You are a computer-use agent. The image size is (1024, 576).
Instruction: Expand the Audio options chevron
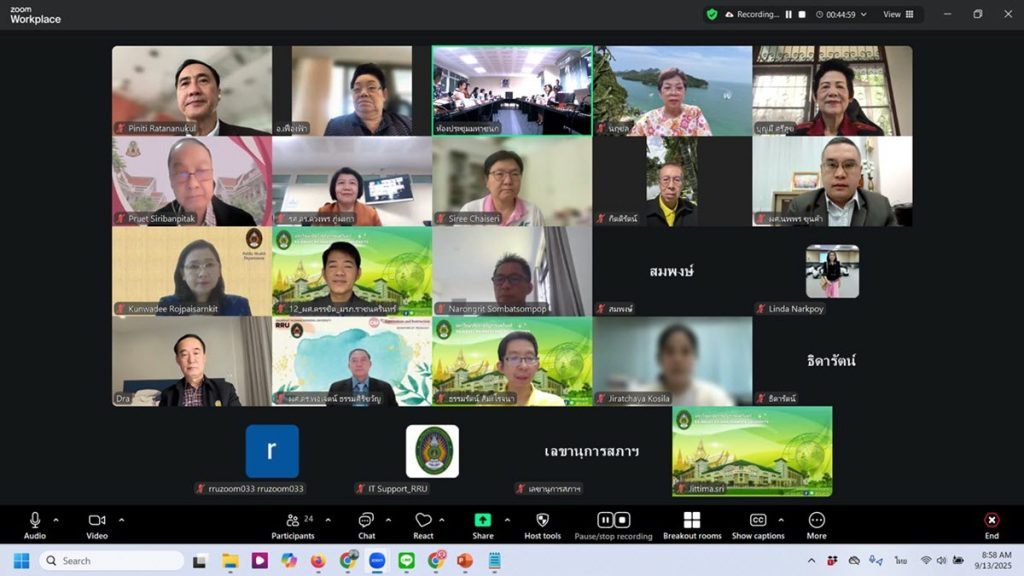tap(56, 520)
